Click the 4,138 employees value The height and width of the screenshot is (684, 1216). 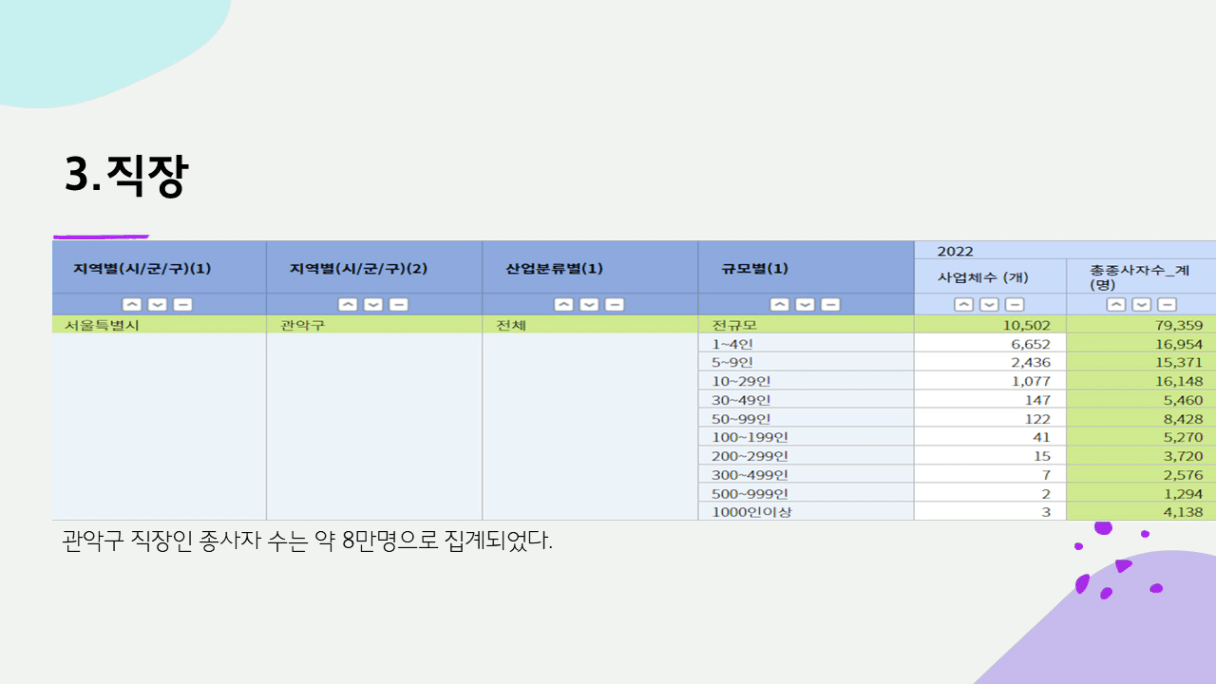(x=1182, y=512)
